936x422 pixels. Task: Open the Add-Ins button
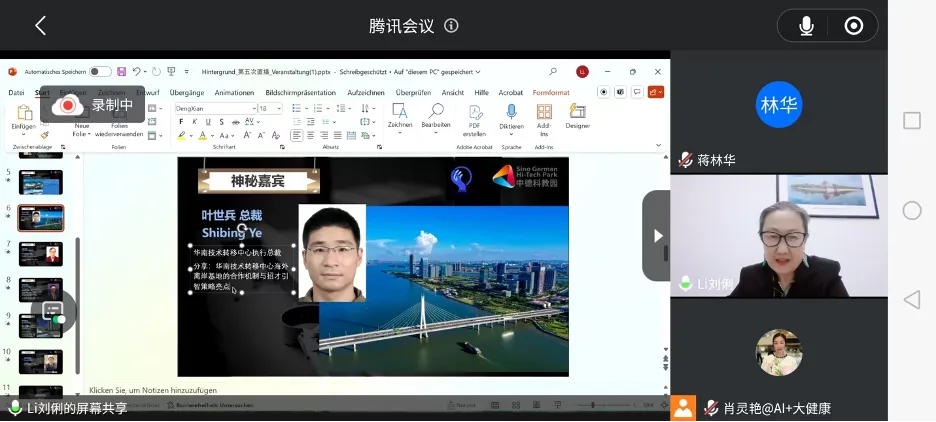click(544, 121)
